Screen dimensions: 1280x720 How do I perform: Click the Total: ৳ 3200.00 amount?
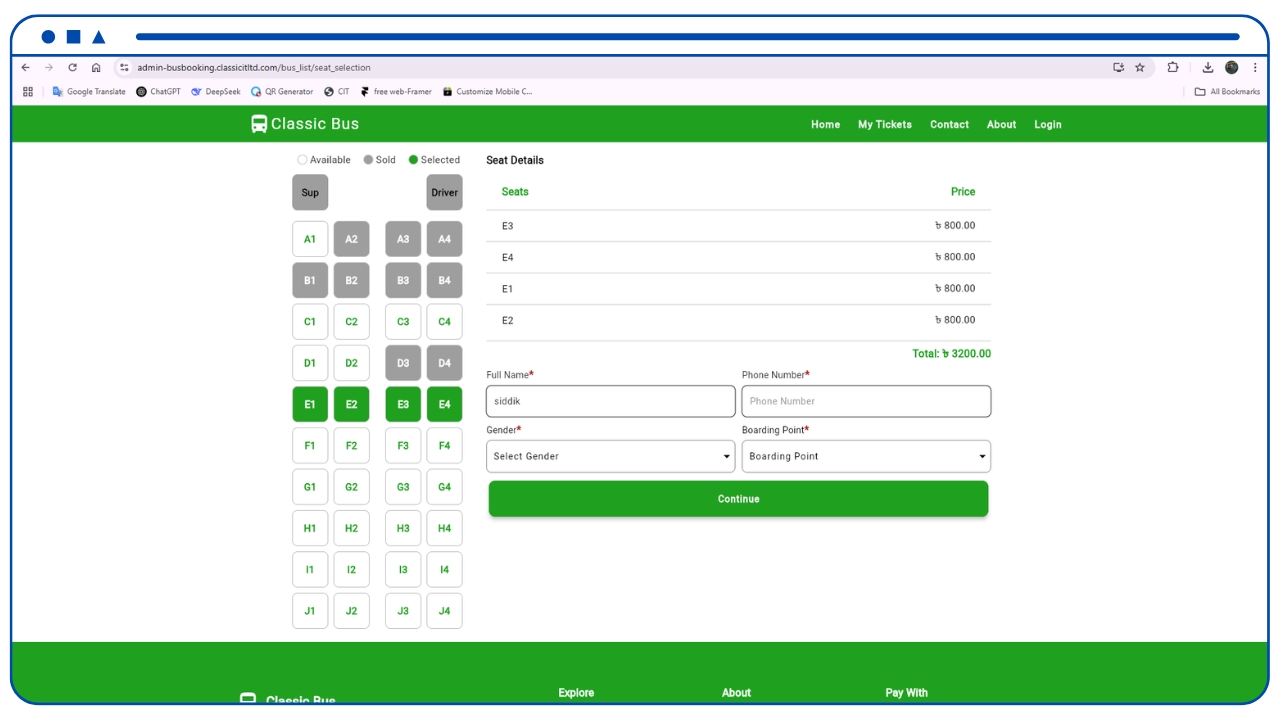coord(951,354)
